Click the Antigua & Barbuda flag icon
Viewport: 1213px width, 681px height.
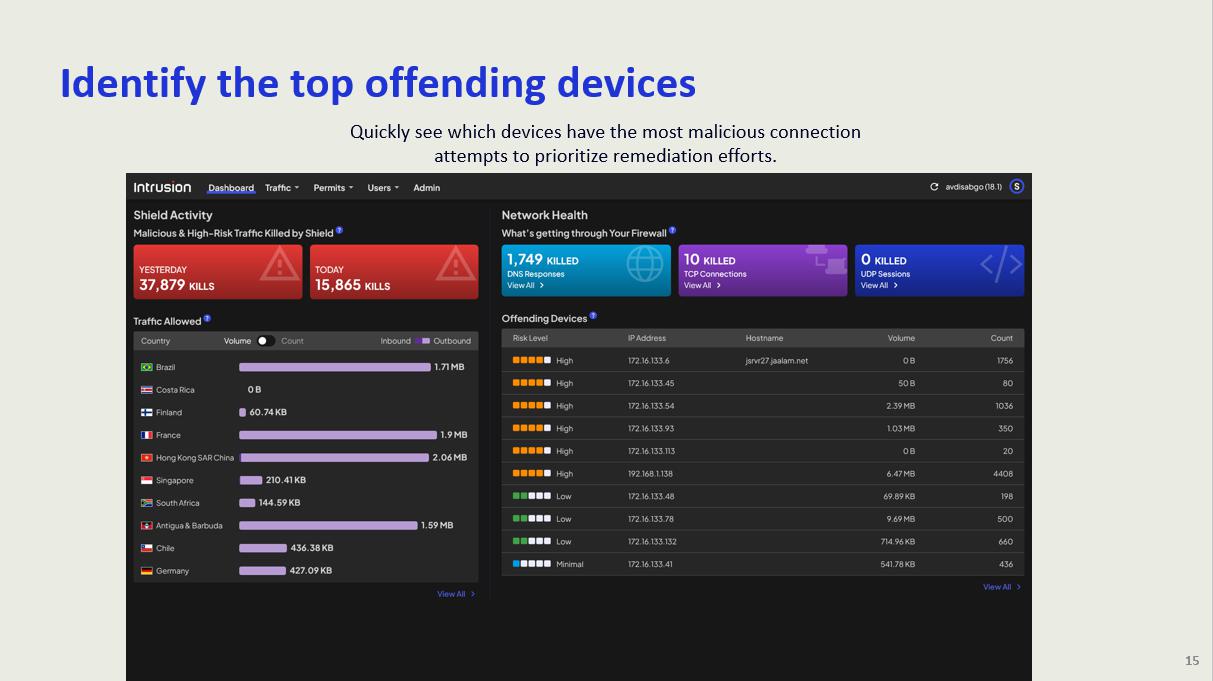tap(147, 526)
